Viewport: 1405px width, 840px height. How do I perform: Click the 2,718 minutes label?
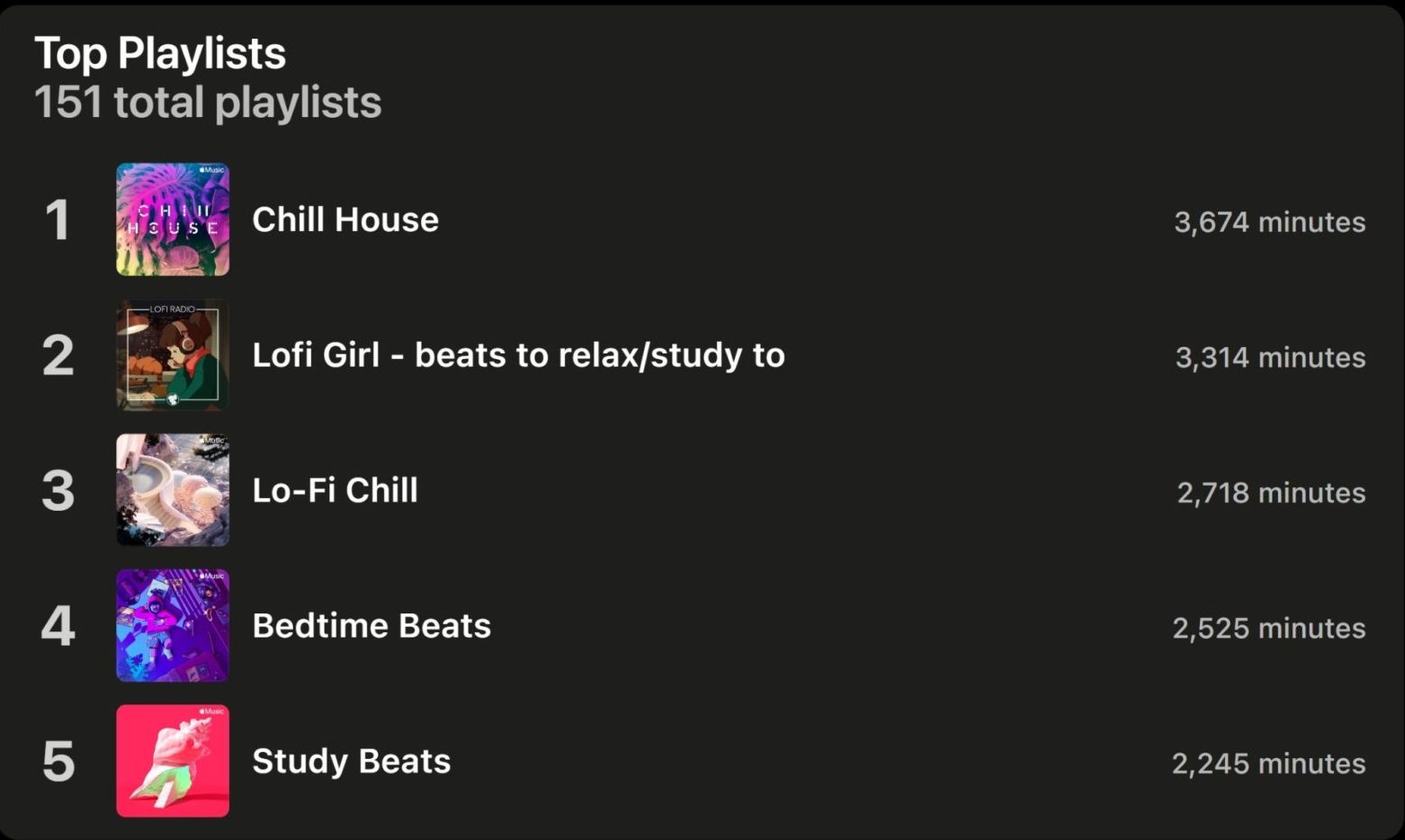pos(1271,493)
